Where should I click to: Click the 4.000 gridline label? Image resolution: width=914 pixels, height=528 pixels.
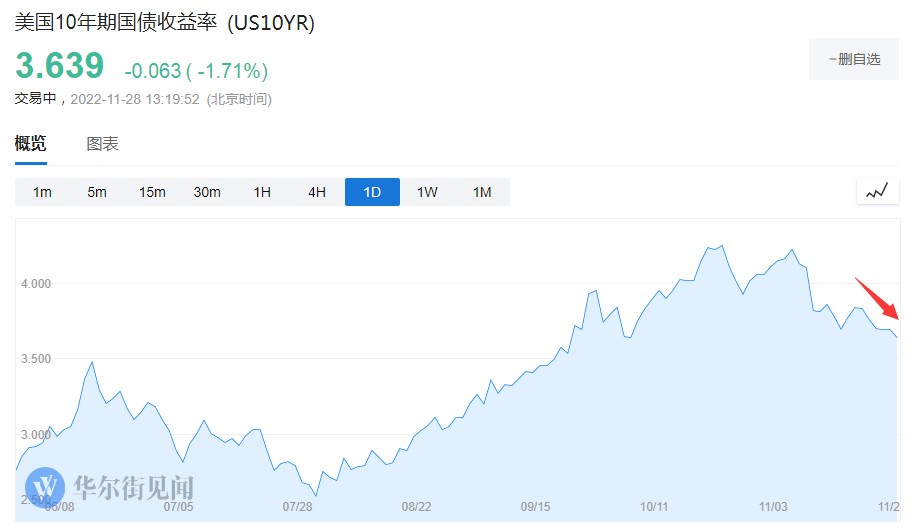click(x=36, y=284)
